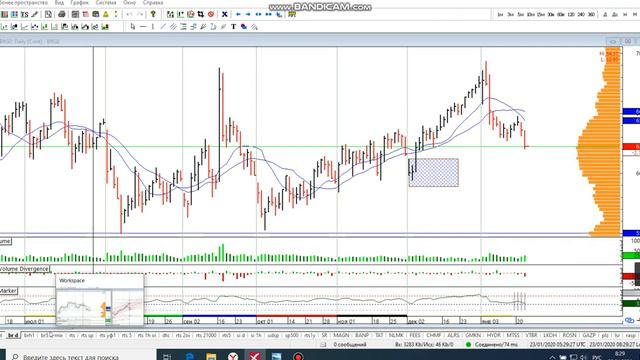This screenshot has height=360, width=640.
Task: Switch chart to 5m timeframe
Action: point(520,14)
